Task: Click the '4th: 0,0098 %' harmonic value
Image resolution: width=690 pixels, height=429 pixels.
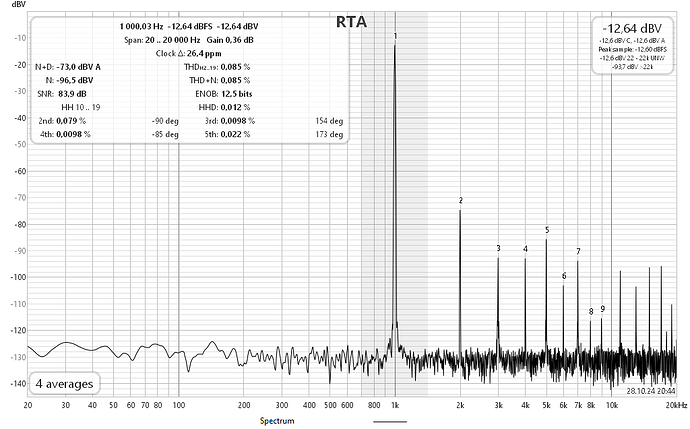Action: point(65,134)
